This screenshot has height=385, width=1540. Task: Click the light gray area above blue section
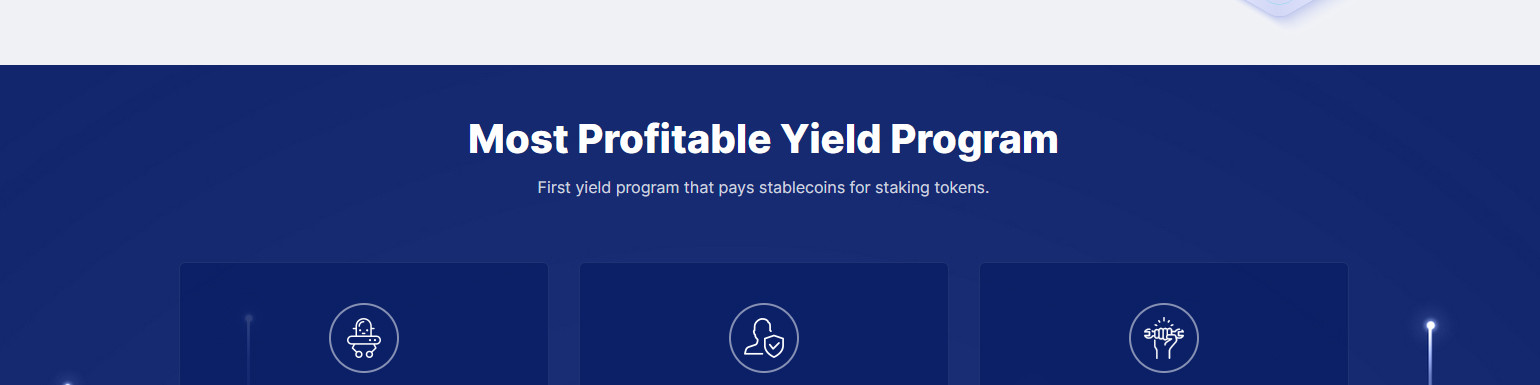(x=600, y=32)
